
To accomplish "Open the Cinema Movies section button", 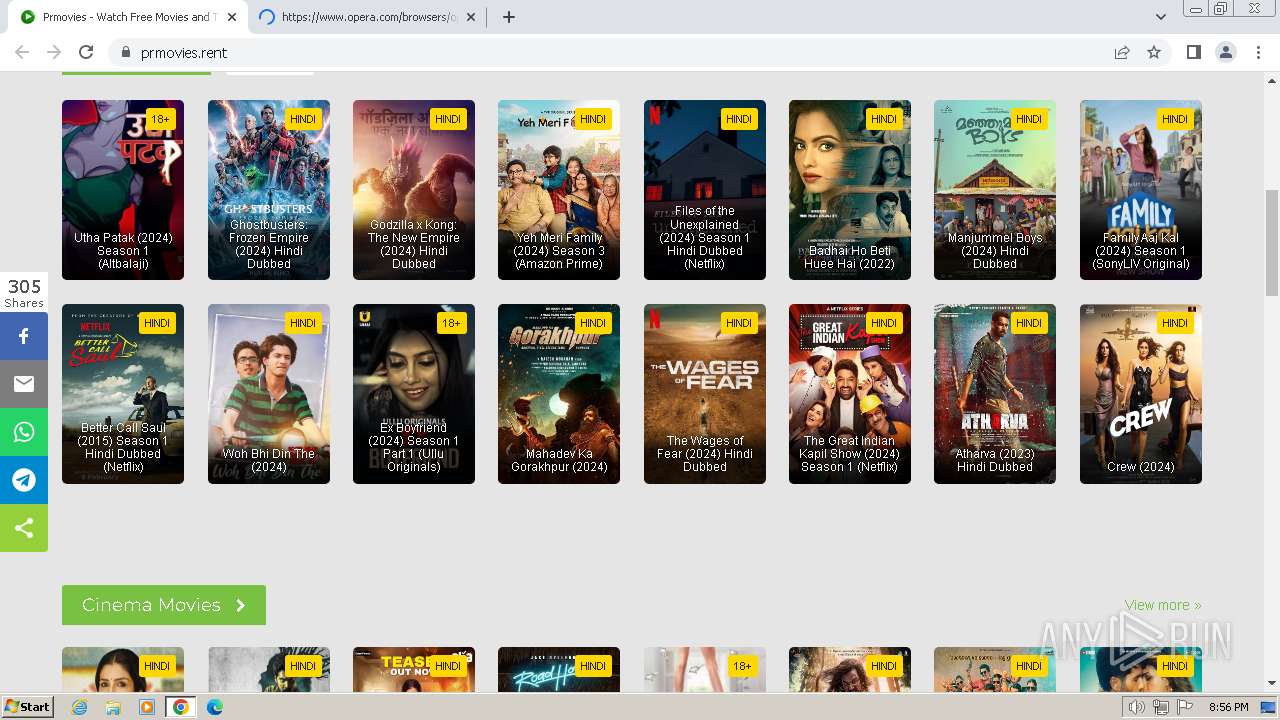I will [x=164, y=605].
